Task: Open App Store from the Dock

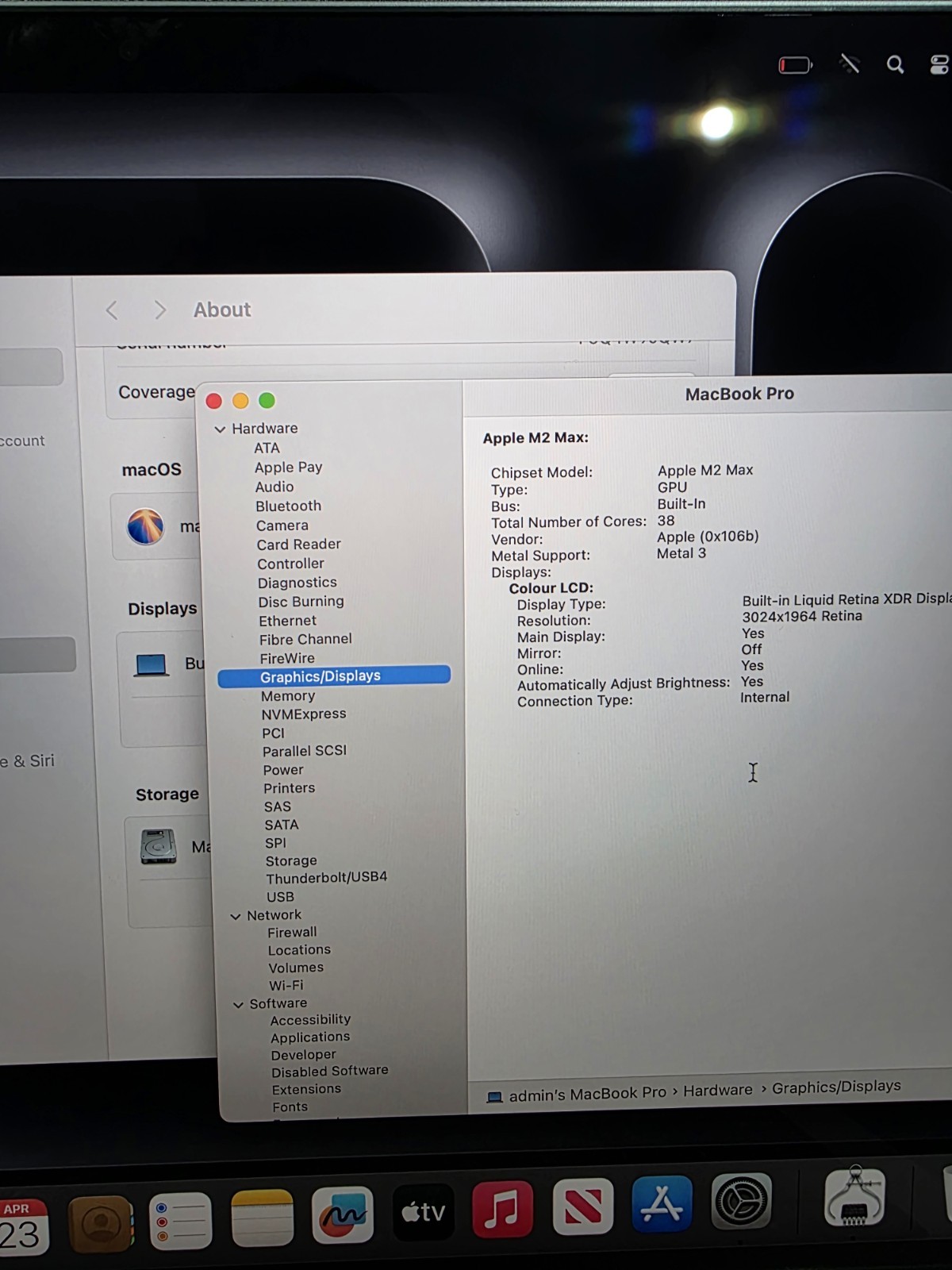Action: click(x=662, y=1203)
